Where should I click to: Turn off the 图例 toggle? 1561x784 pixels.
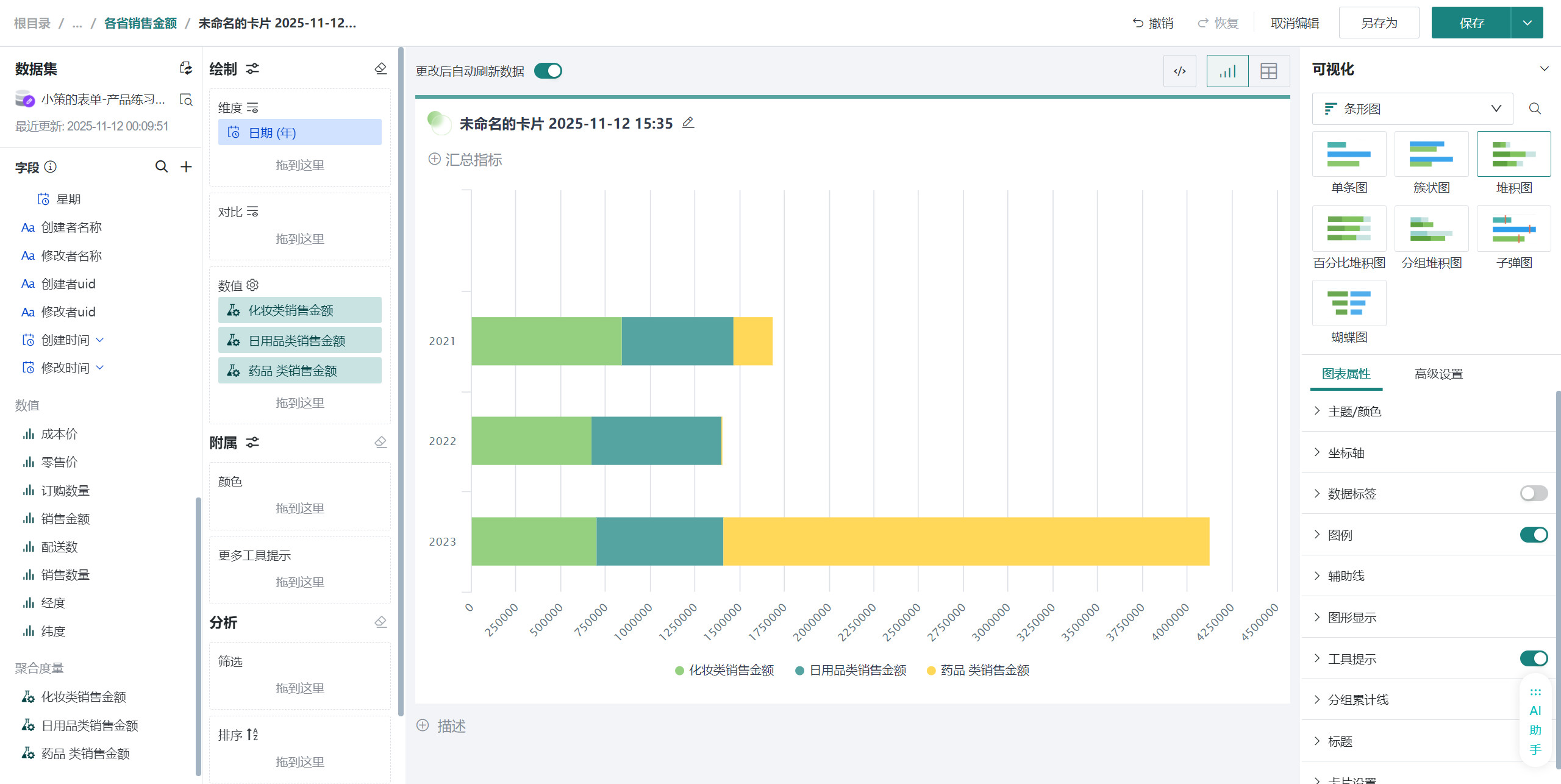(1533, 535)
